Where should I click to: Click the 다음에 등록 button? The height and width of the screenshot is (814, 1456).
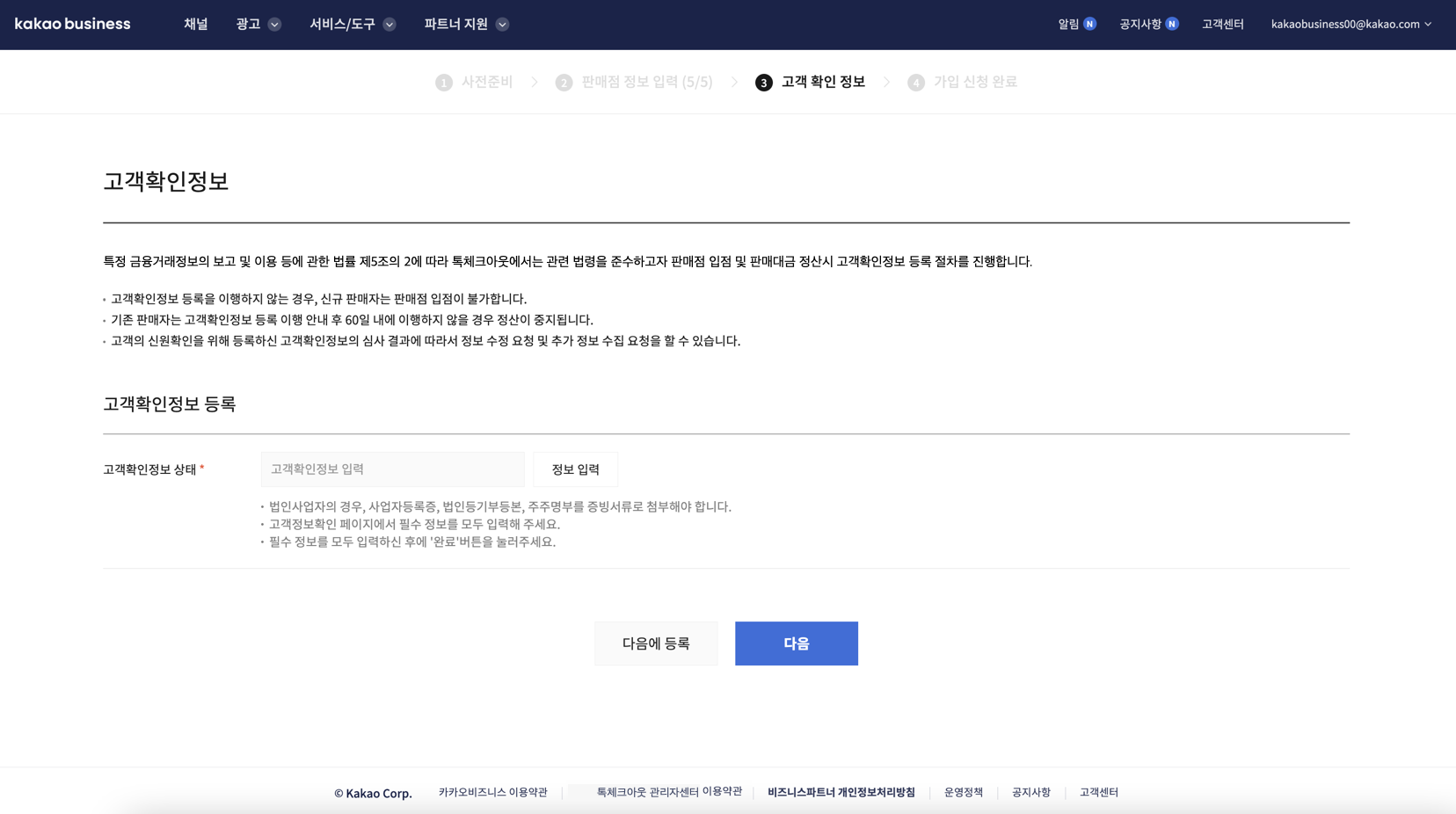click(x=656, y=643)
